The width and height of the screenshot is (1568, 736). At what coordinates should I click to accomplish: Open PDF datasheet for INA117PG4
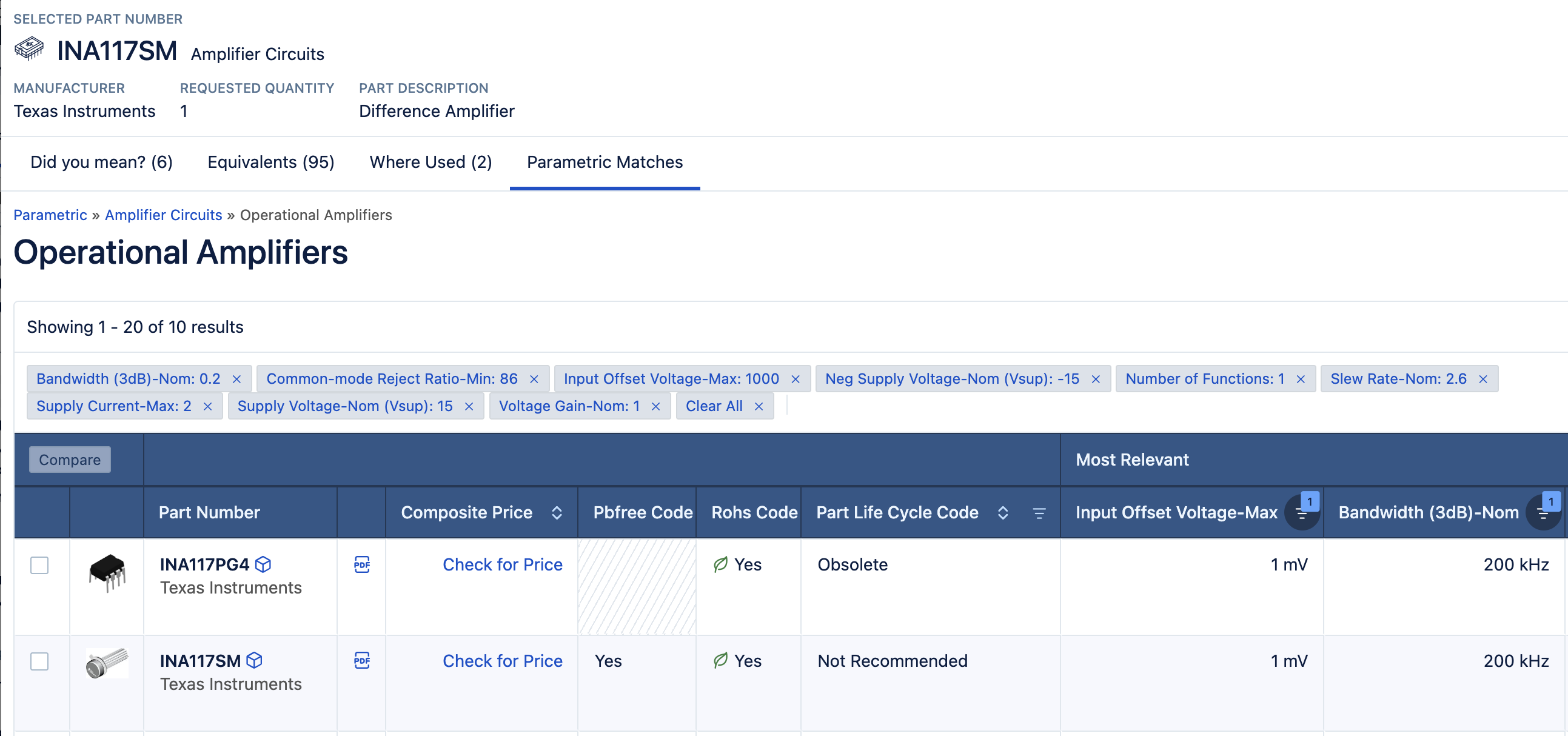pos(361,564)
